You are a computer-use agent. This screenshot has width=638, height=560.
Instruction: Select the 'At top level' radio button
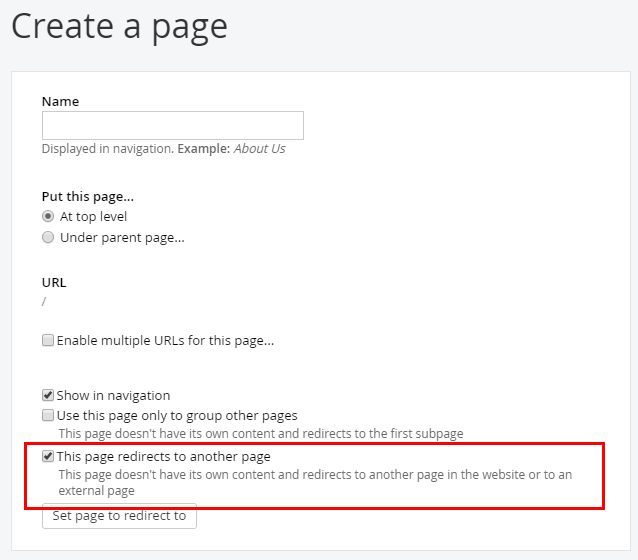click(x=48, y=216)
